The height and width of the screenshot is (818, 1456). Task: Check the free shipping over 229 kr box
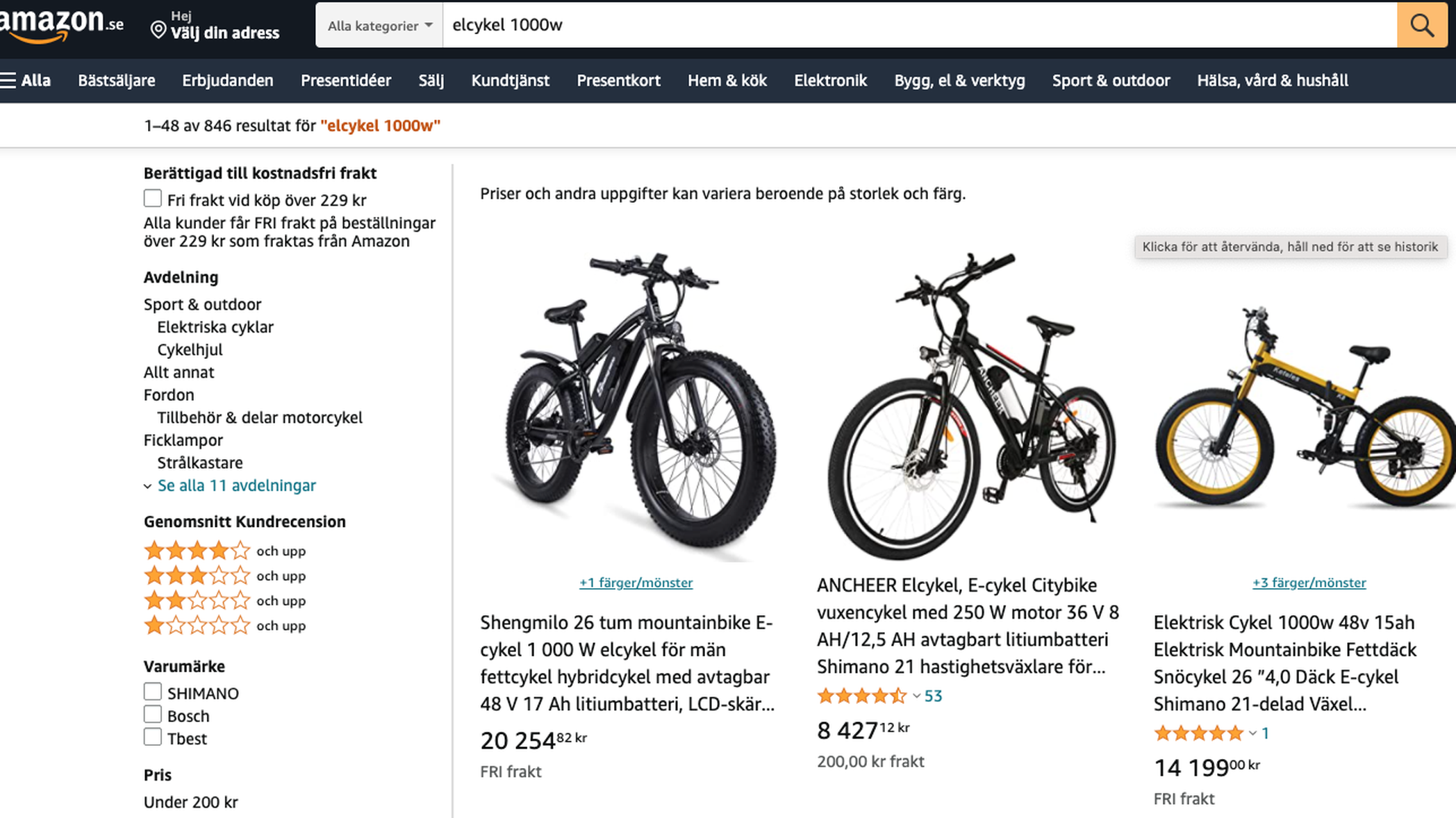153,199
